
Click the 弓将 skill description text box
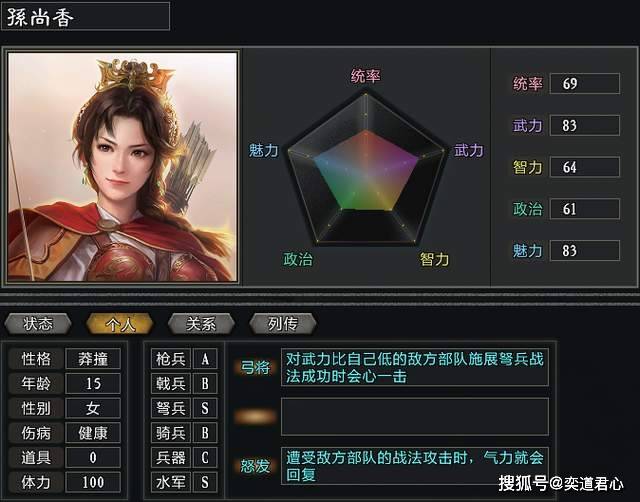click(x=415, y=367)
